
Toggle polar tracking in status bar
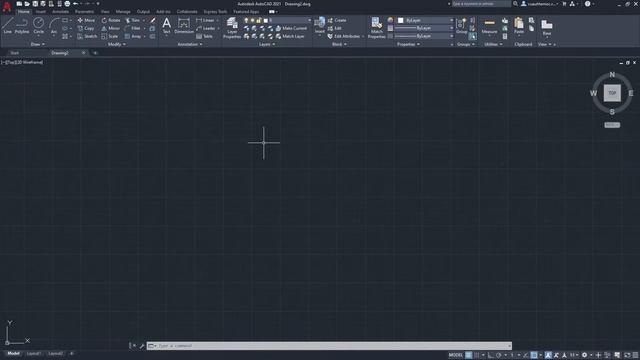498,355
